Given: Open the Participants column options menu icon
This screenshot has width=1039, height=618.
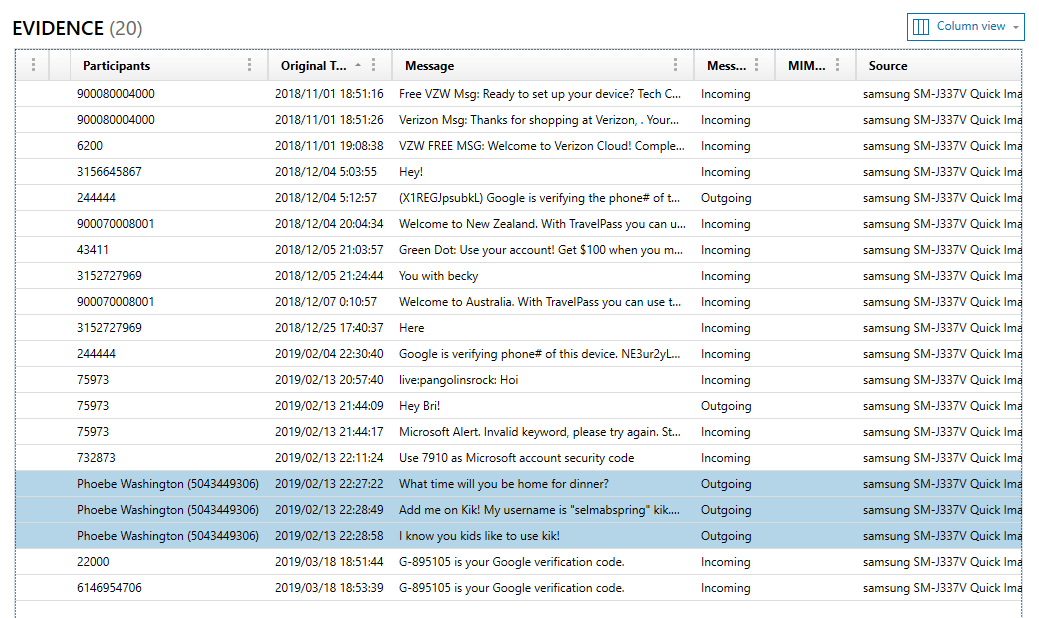Looking at the screenshot, I should (x=250, y=65).
